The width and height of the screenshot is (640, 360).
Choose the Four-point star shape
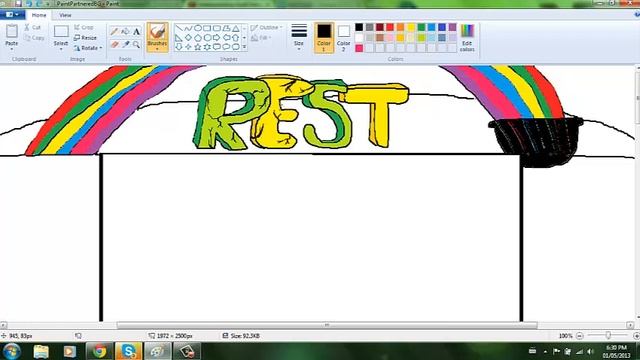tap(188, 47)
